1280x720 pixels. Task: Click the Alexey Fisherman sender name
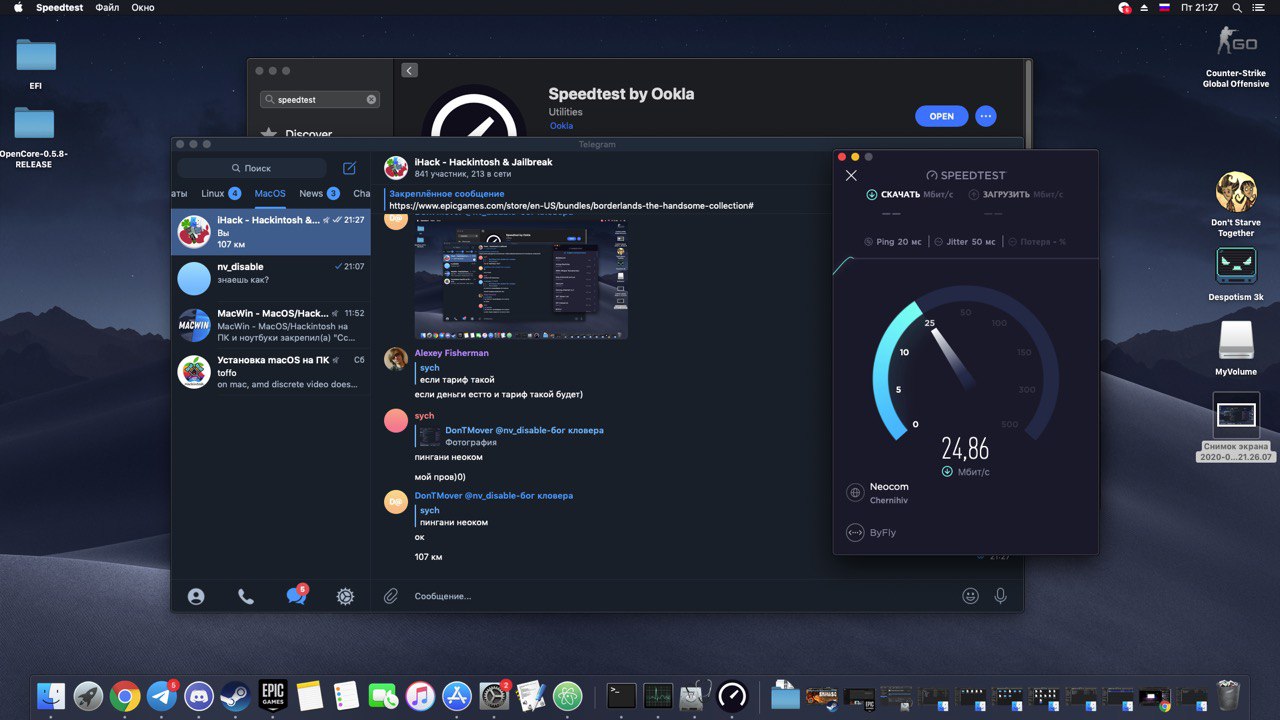coord(452,353)
